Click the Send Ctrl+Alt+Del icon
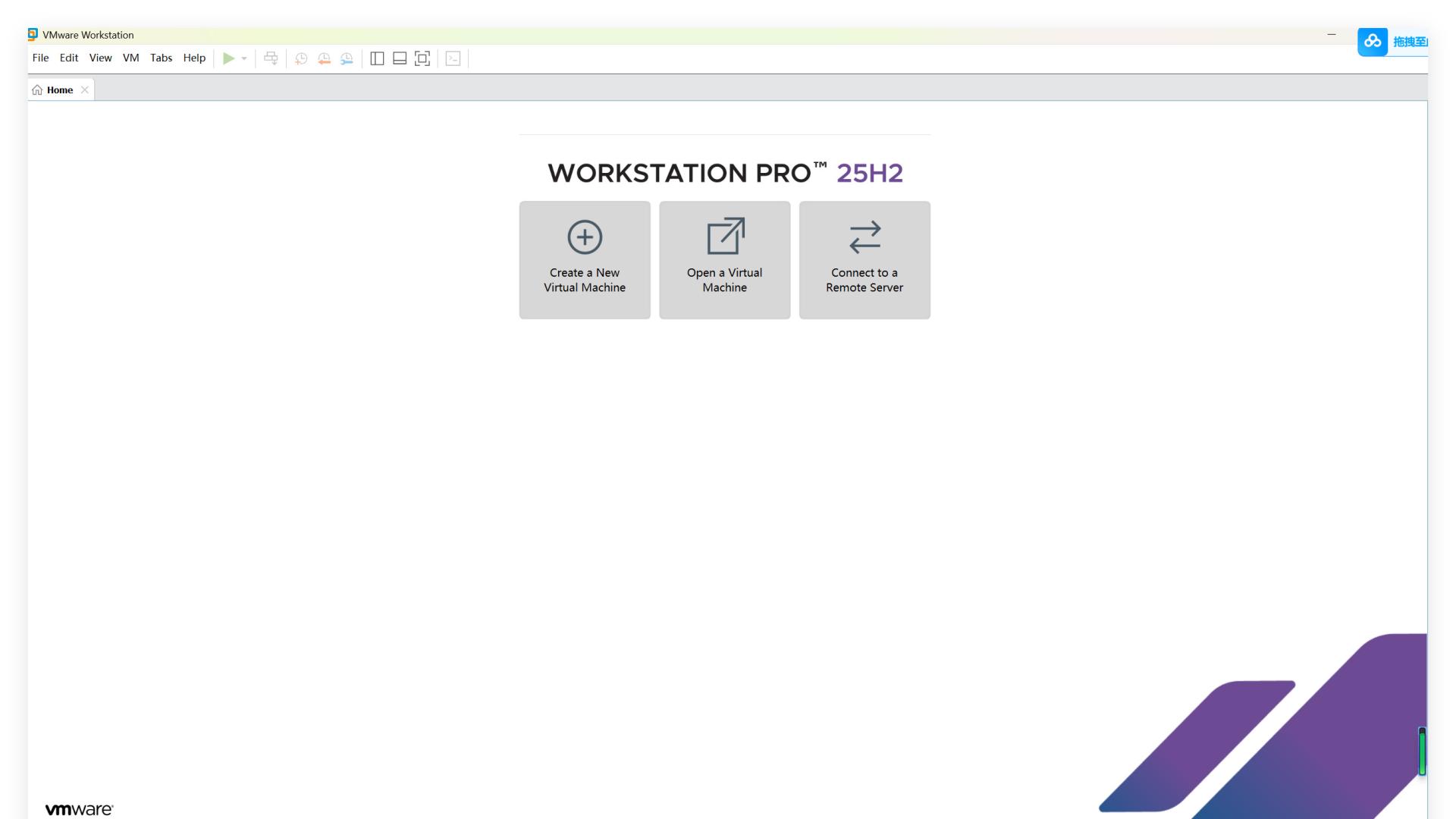Image resolution: width=1456 pixels, height=819 pixels. [x=271, y=58]
